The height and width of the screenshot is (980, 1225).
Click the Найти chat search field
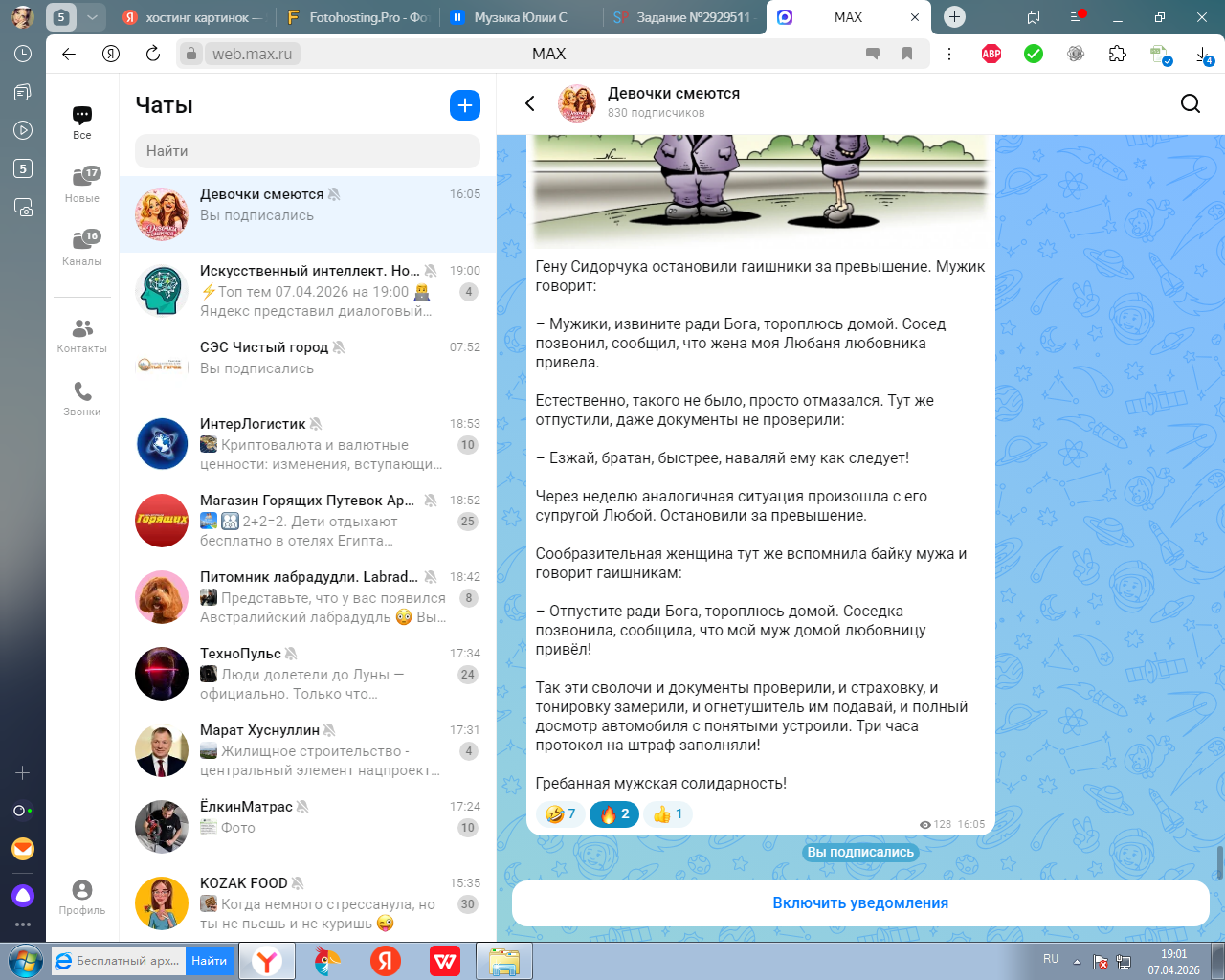(307, 151)
